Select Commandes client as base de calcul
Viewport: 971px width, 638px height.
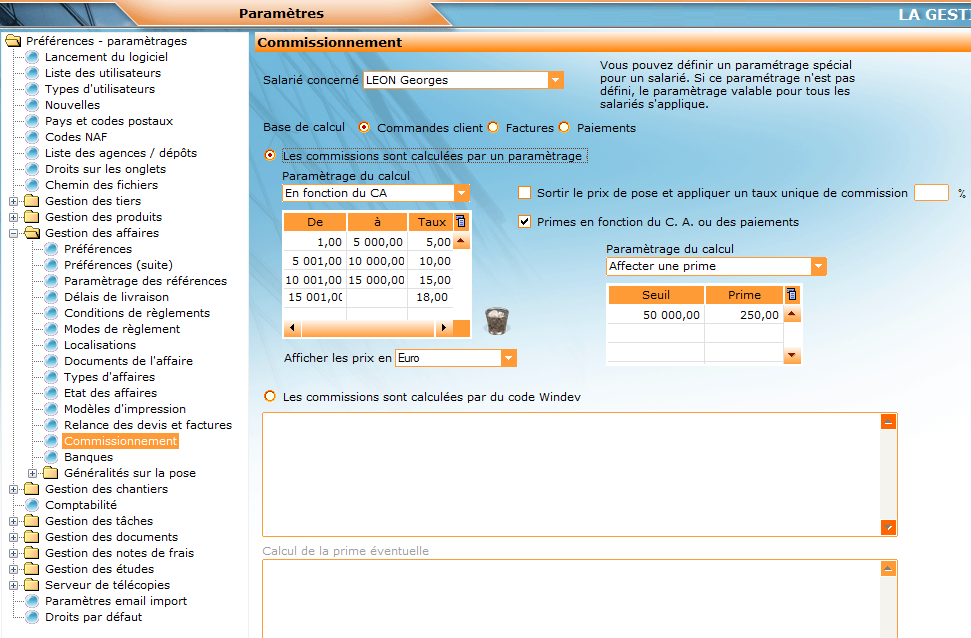364,127
